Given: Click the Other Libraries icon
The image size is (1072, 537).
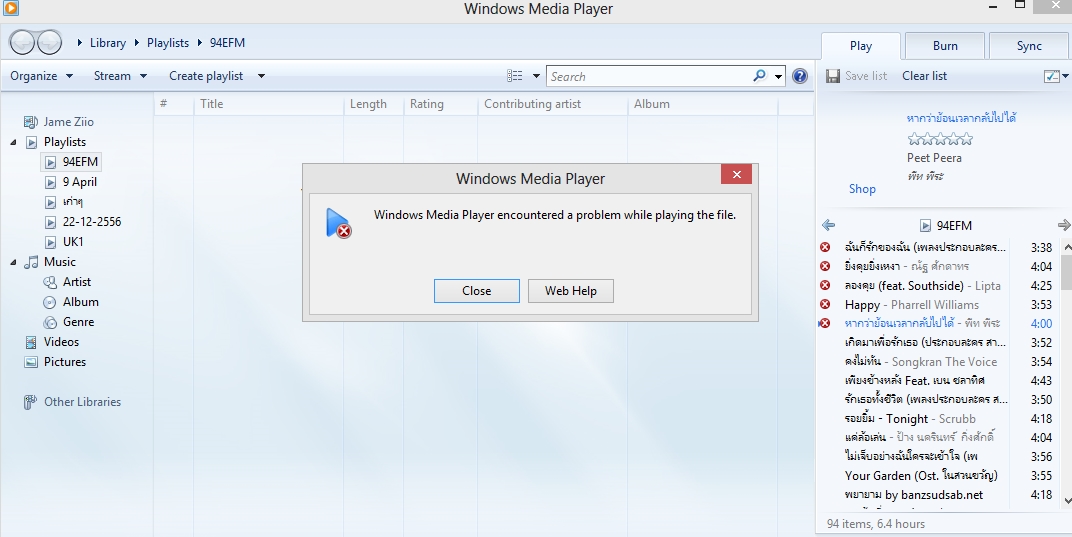Looking at the screenshot, I should pos(31,402).
